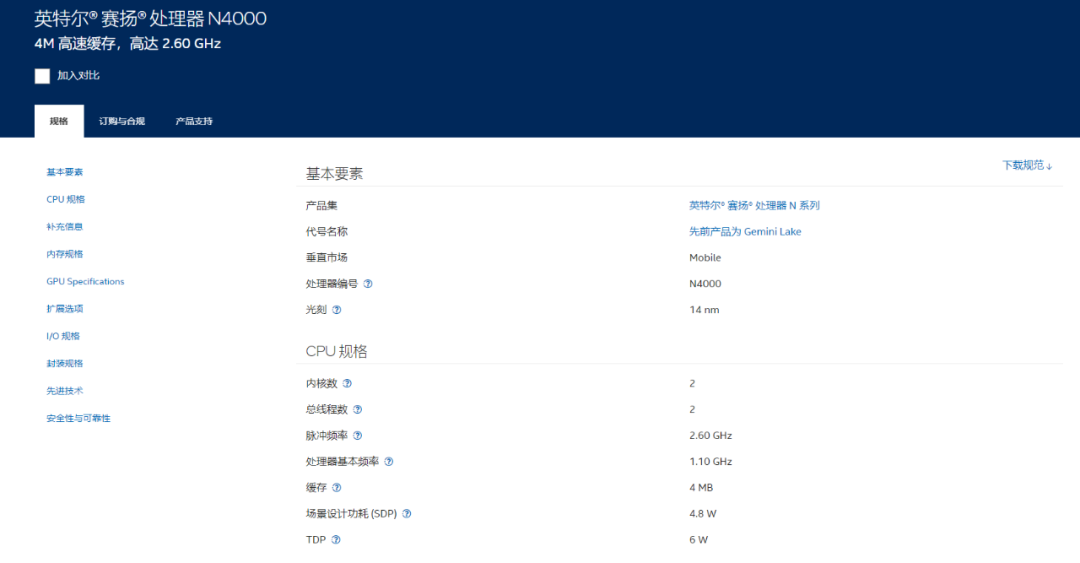Show help for 处理器编号
The width and height of the screenshot is (1080, 563).
pyautogui.click(x=368, y=284)
